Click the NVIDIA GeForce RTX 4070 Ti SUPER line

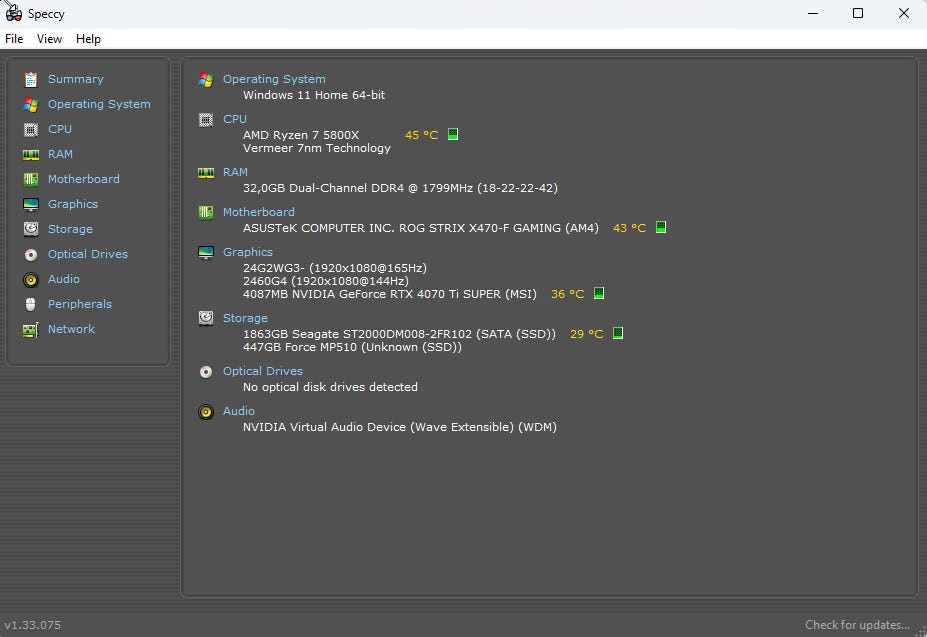[x=390, y=294]
